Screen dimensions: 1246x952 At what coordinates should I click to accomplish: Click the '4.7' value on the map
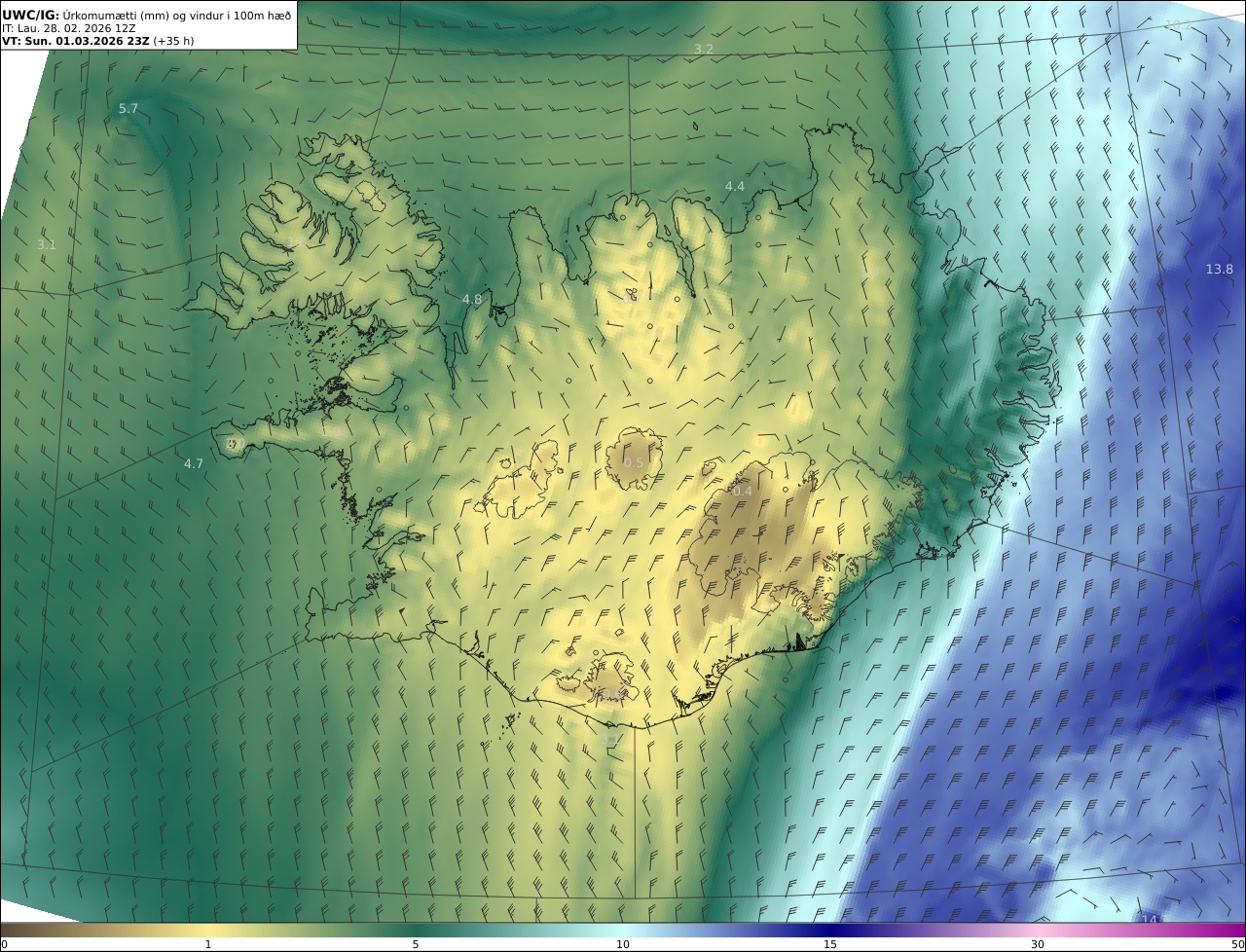[194, 464]
